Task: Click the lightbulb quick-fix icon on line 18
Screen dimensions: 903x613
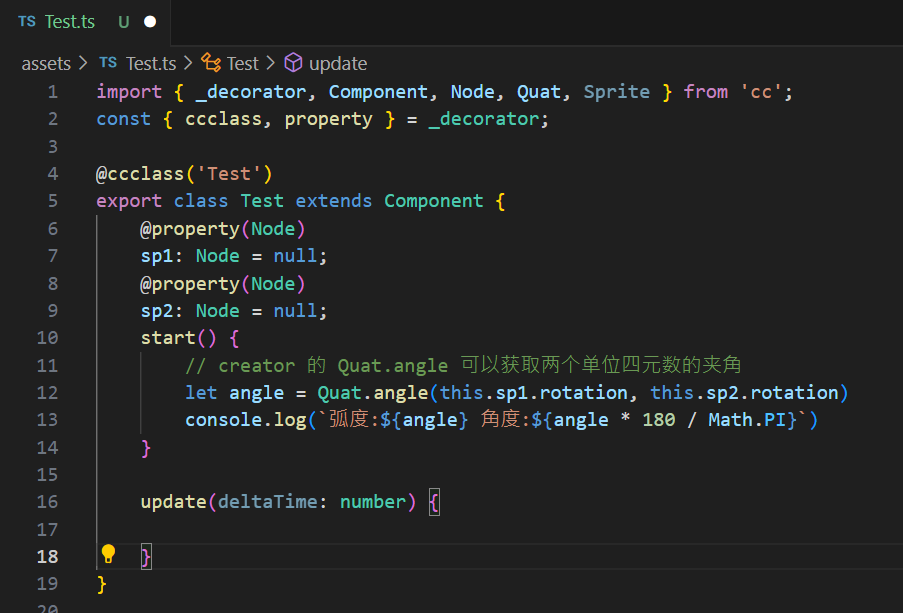Action: [x=108, y=554]
